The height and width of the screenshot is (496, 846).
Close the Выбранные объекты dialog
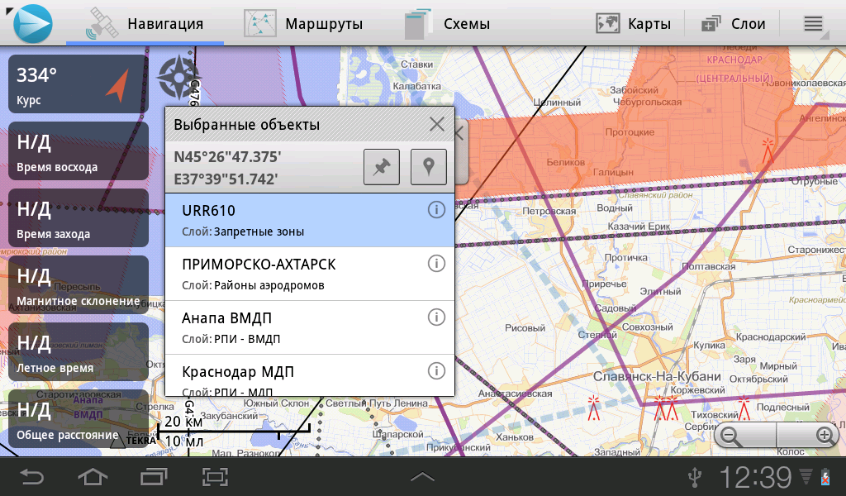pos(437,124)
